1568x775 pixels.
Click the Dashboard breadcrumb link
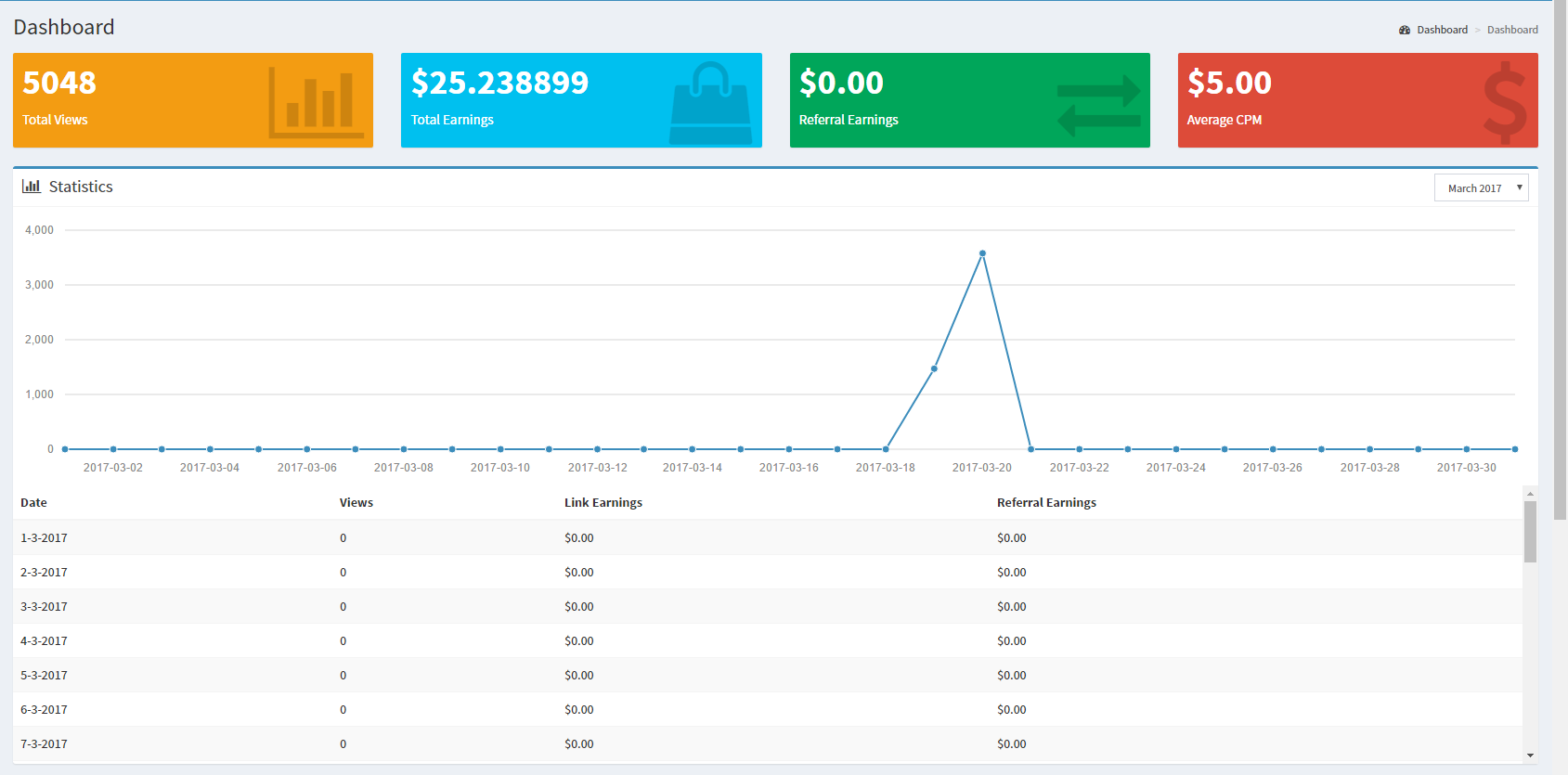pyautogui.click(x=1442, y=30)
